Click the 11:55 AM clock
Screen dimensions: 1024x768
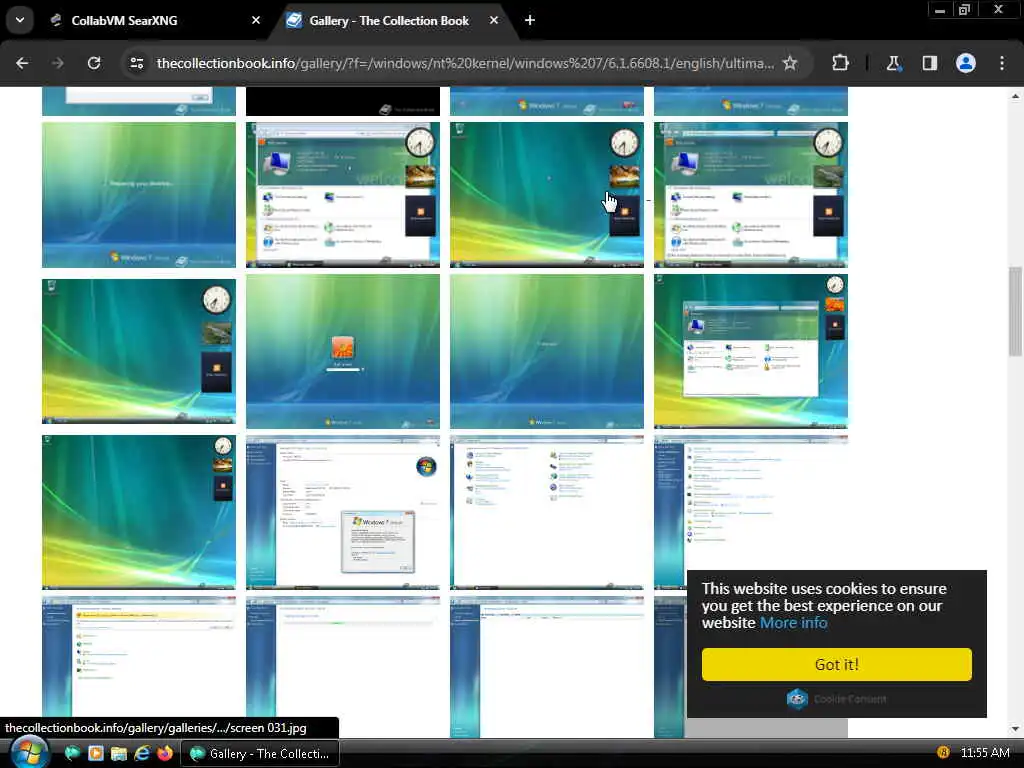(x=985, y=752)
